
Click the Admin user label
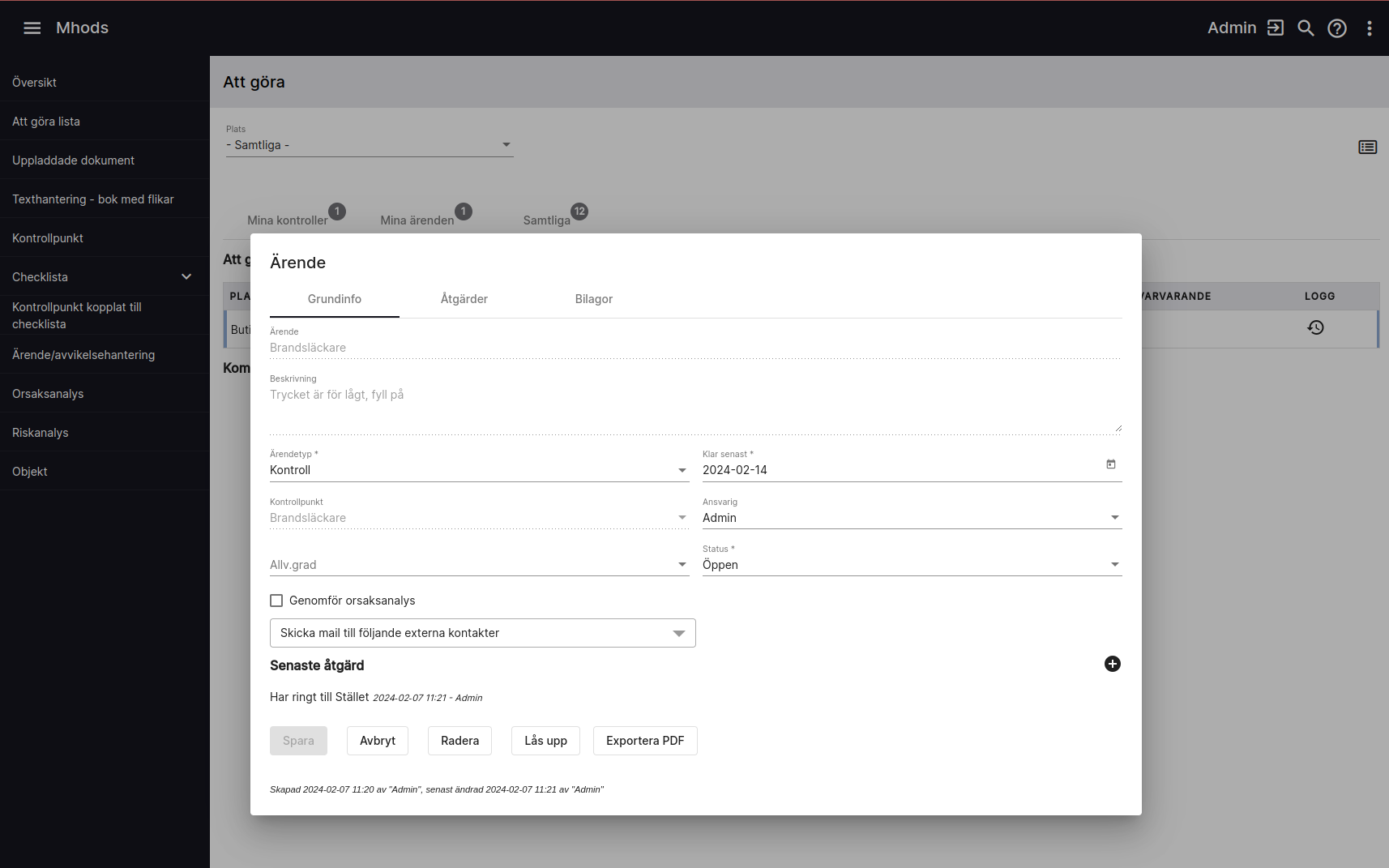click(x=1232, y=28)
